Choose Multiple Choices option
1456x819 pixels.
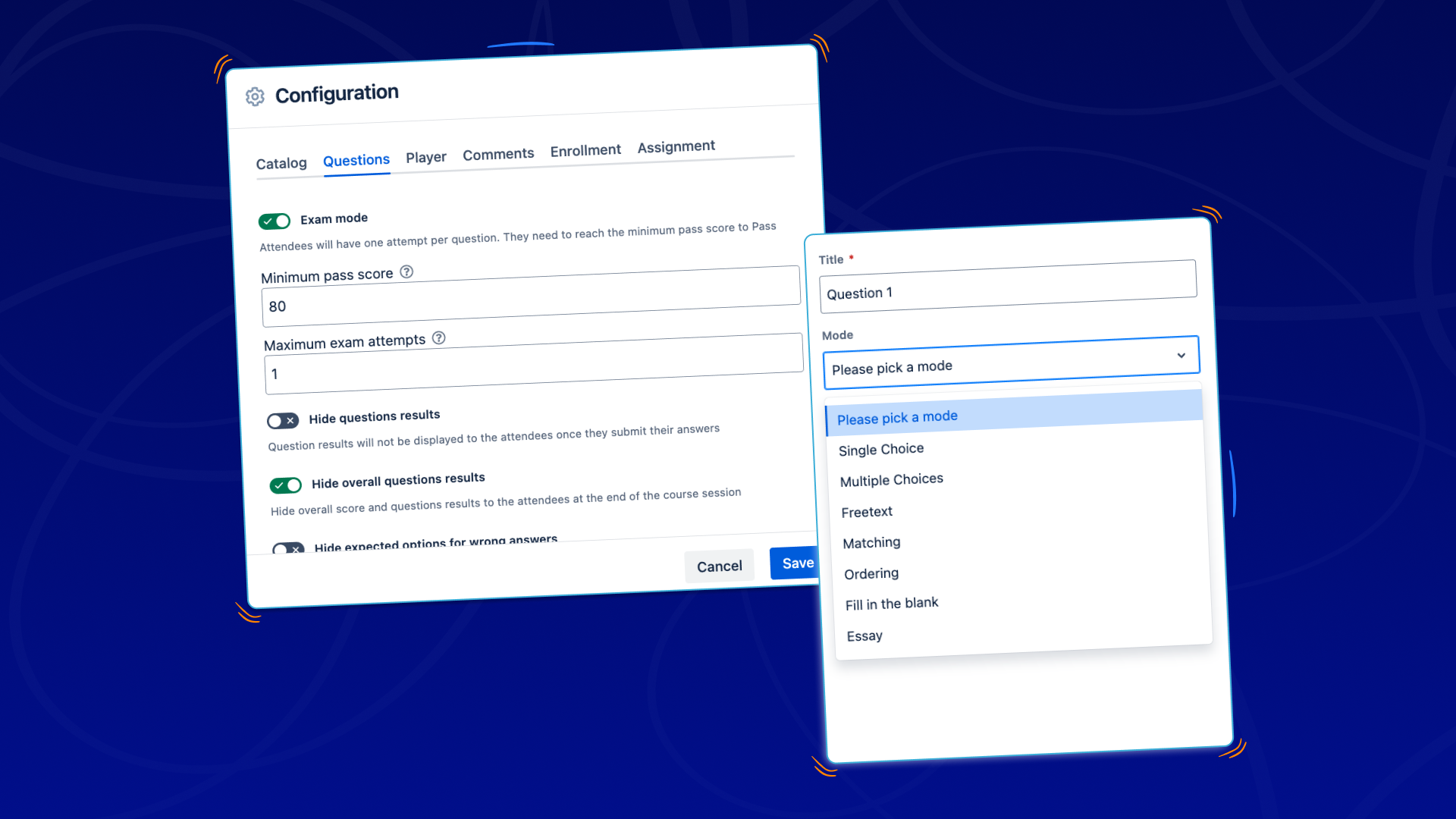892,480
